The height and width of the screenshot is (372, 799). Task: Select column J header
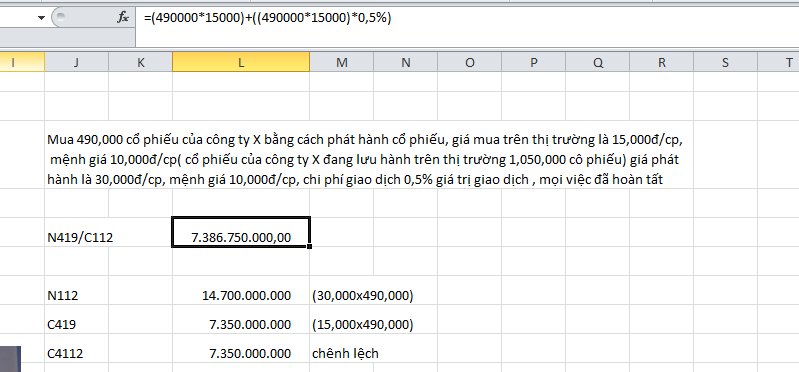(x=76, y=62)
